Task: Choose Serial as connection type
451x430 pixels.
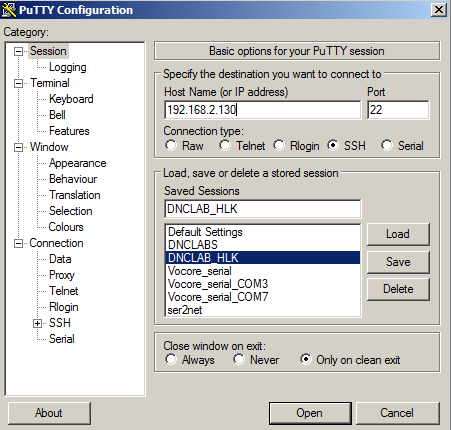Action: coord(387,145)
